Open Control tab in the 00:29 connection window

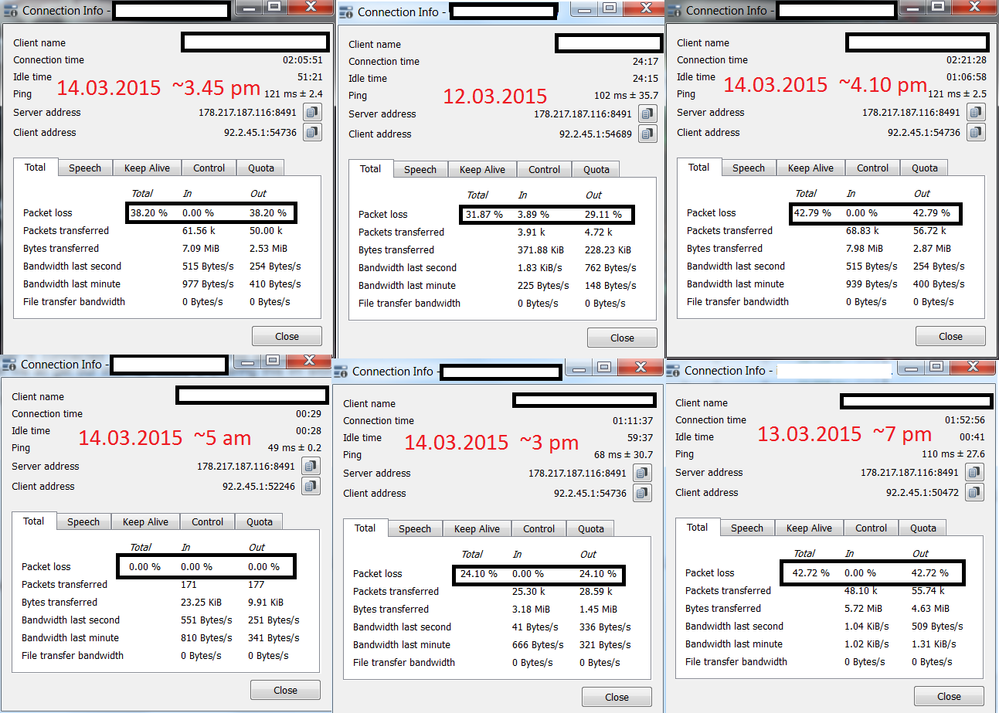pos(208,522)
